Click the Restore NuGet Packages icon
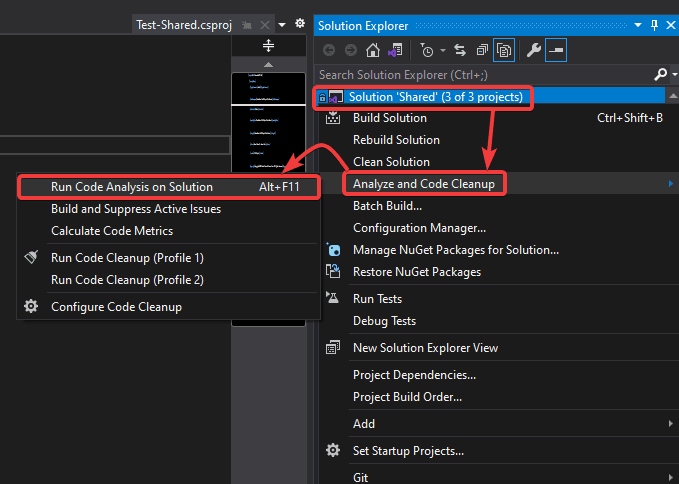The image size is (679, 484). [x=333, y=271]
